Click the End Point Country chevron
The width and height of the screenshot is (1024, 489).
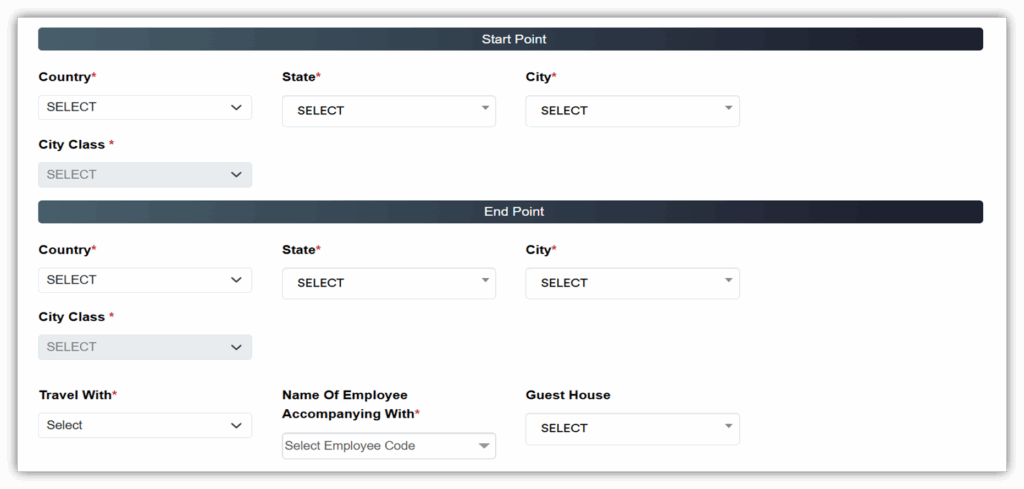click(236, 280)
